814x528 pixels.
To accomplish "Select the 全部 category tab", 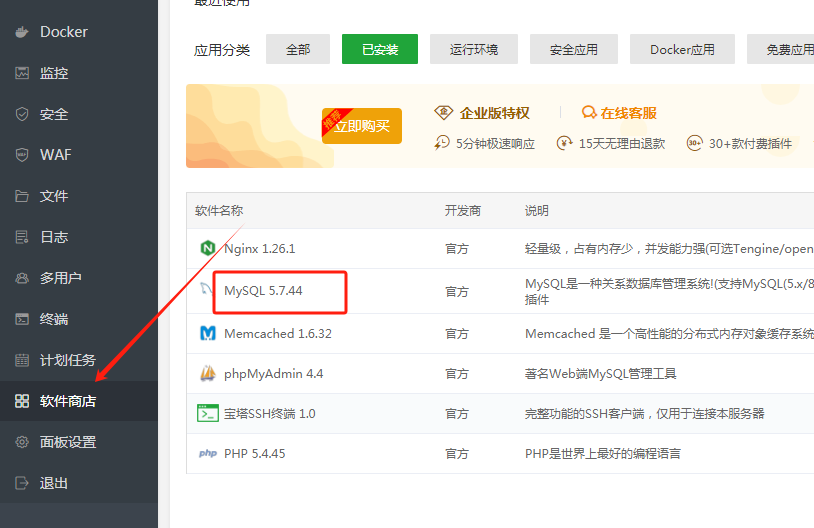I will [x=298, y=49].
